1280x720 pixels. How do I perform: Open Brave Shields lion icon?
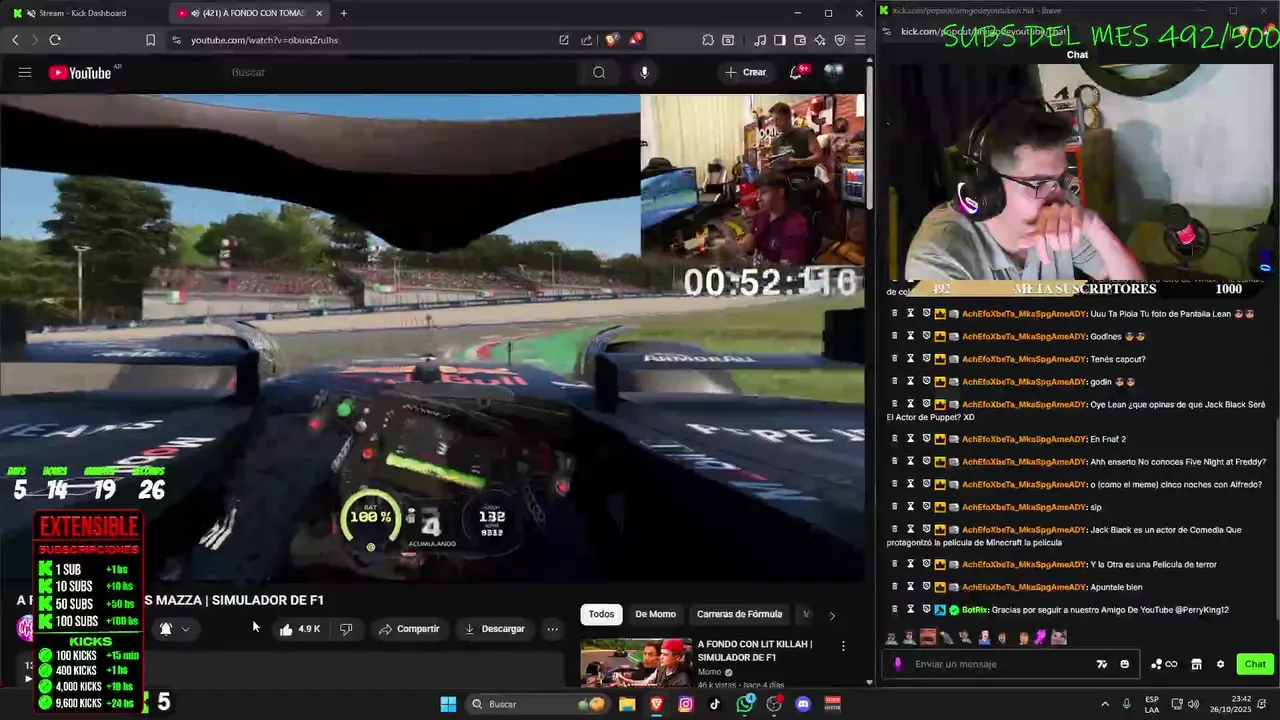pos(612,40)
